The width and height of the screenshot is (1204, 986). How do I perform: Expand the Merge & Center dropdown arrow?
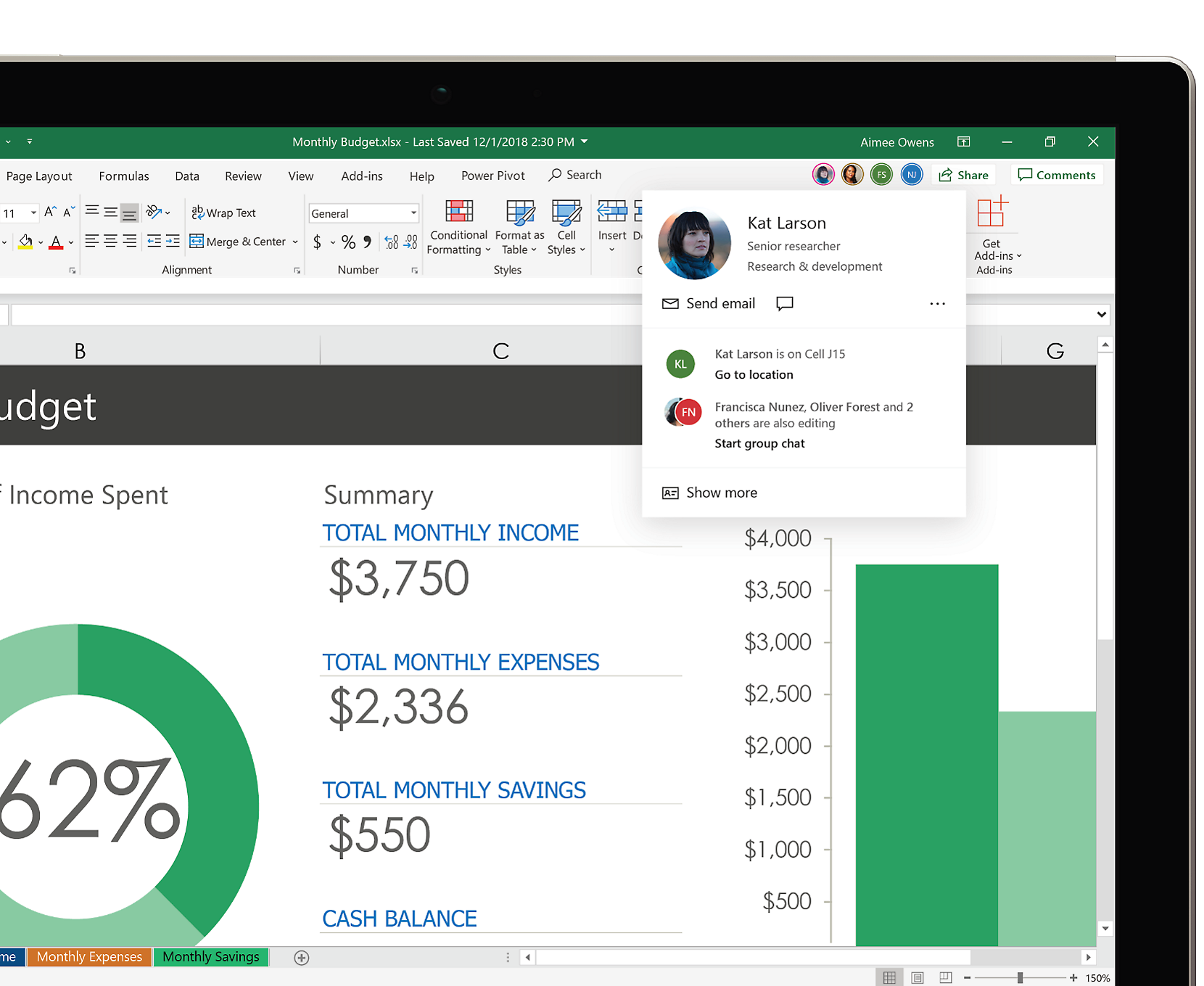click(x=295, y=242)
